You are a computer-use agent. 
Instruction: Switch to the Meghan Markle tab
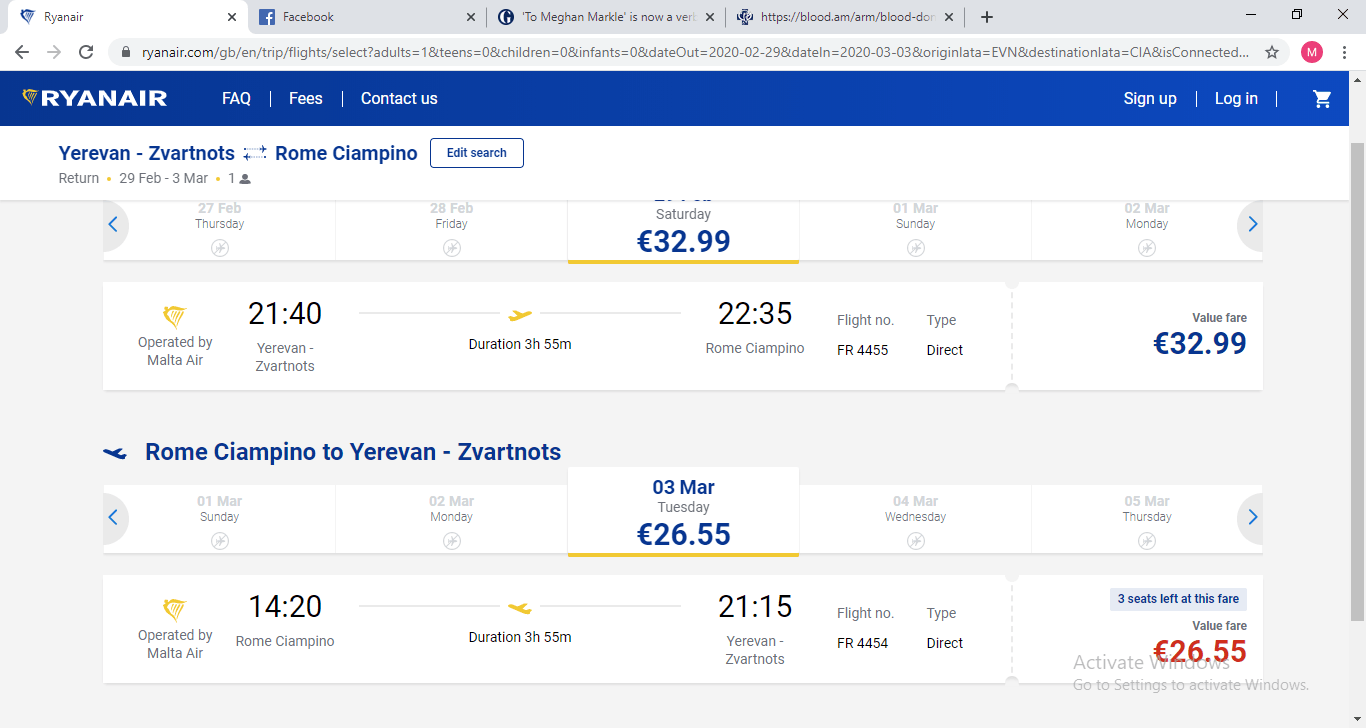pyautogui.click(x=605, y=17)
